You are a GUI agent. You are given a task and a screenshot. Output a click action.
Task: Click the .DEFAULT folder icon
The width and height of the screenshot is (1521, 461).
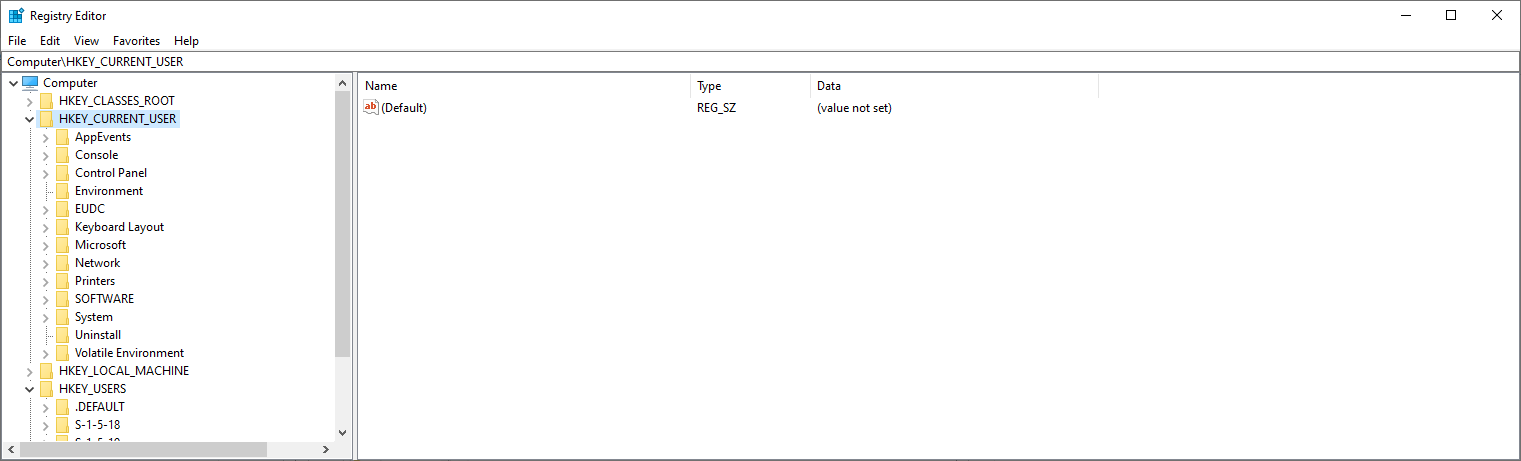pyautogui.click(x=62, y=407)
